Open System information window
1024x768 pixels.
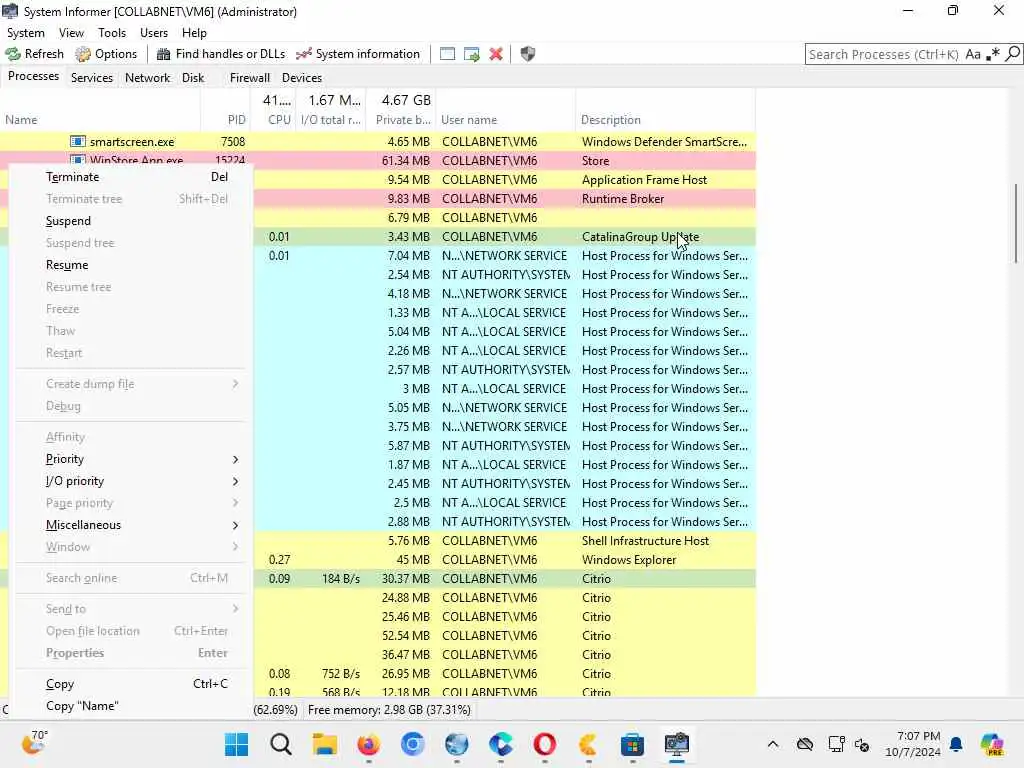click(x=358, y=54)
